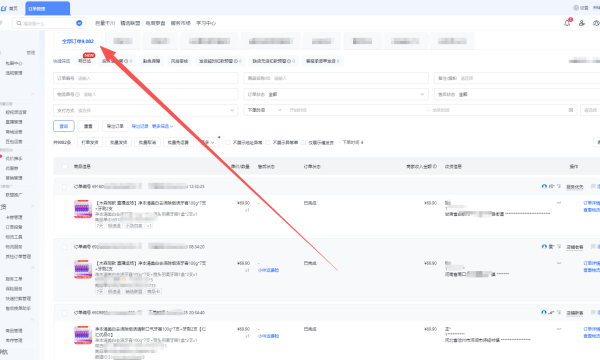The image size is (600, 360).
Task: Open 物流工具 in left sidebar
Action: [x=14, y=237]
